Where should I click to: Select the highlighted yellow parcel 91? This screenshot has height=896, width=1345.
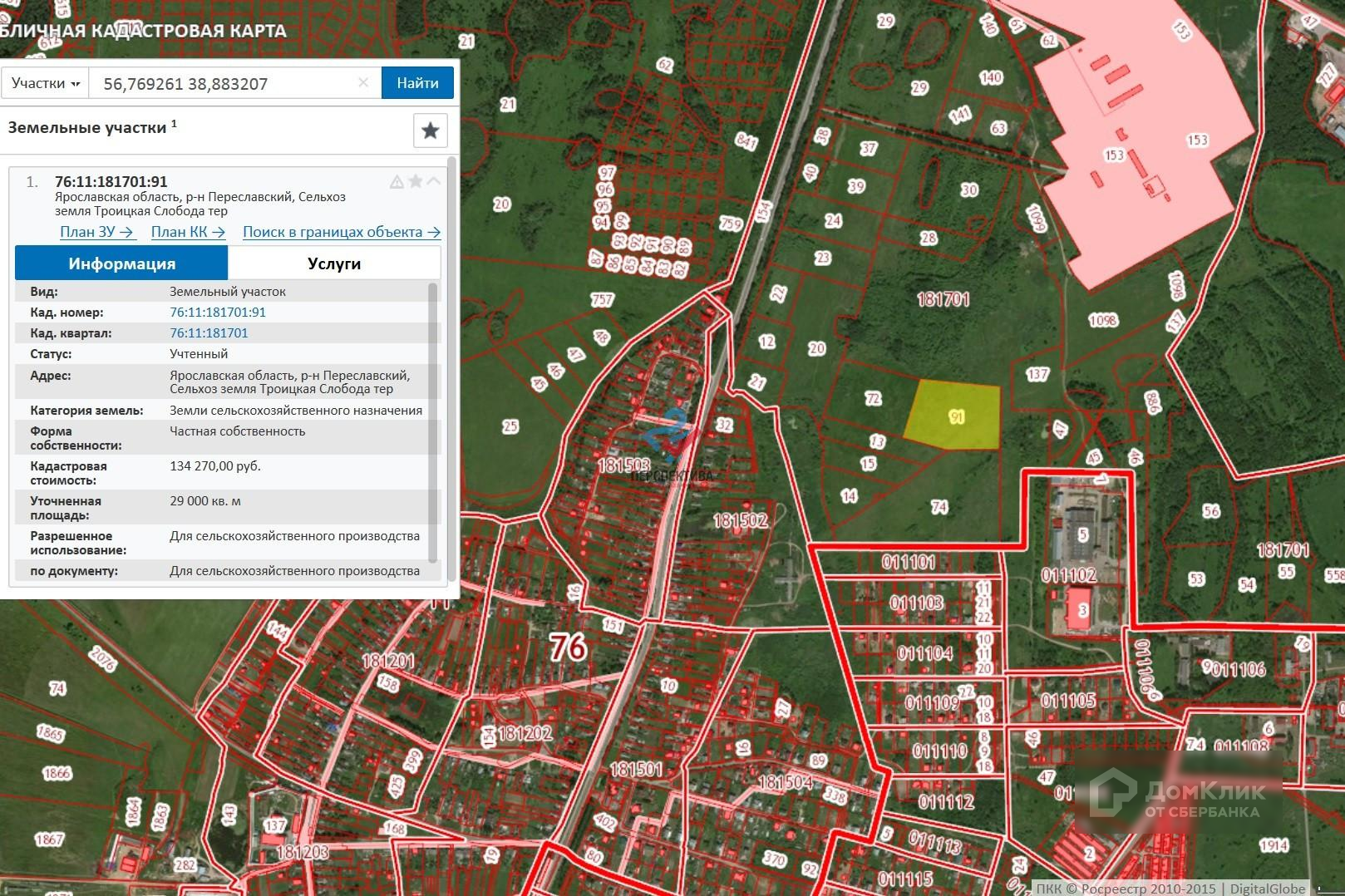coord(956,416)
